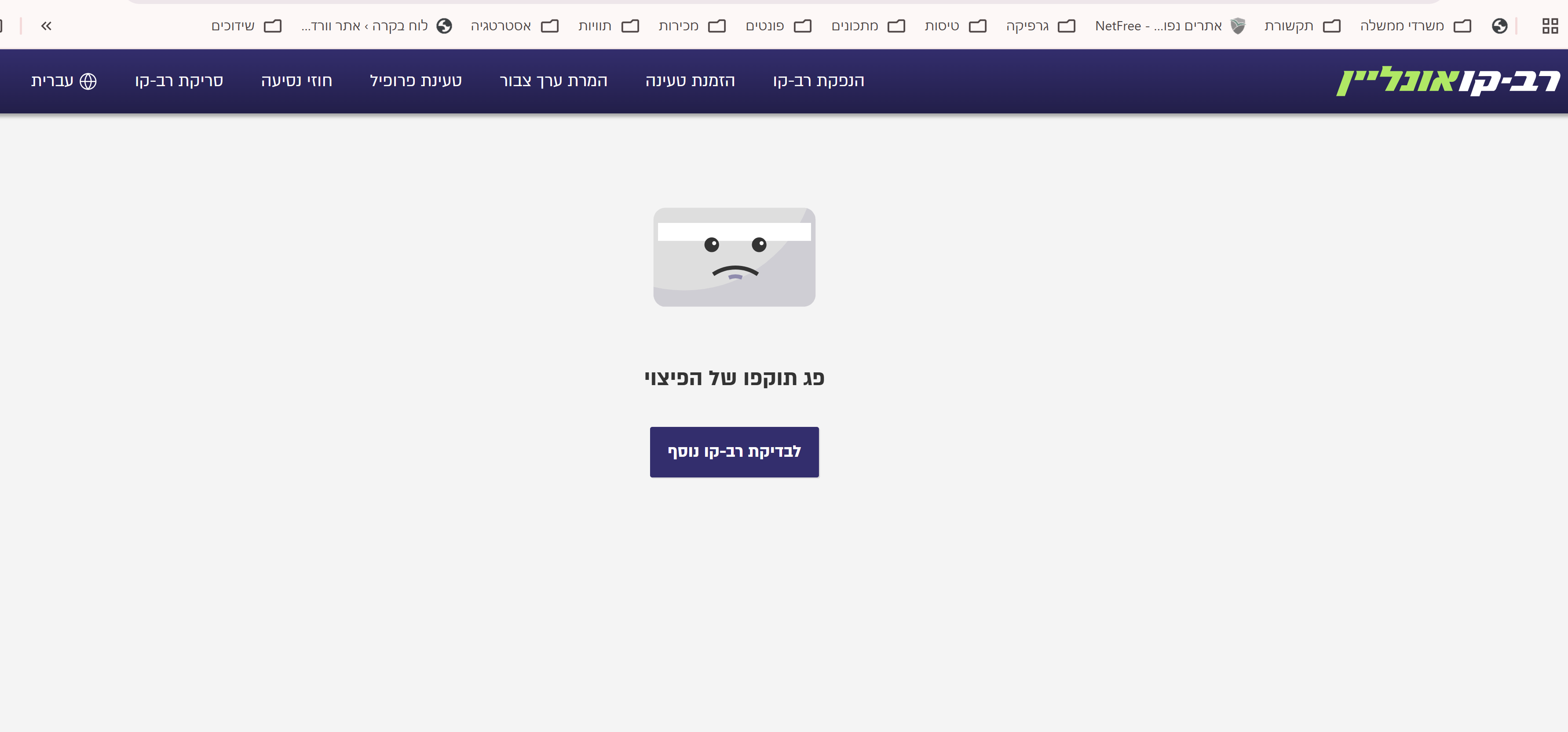Click the folder icon of the שידוכים bookmark

pos(273,25)
